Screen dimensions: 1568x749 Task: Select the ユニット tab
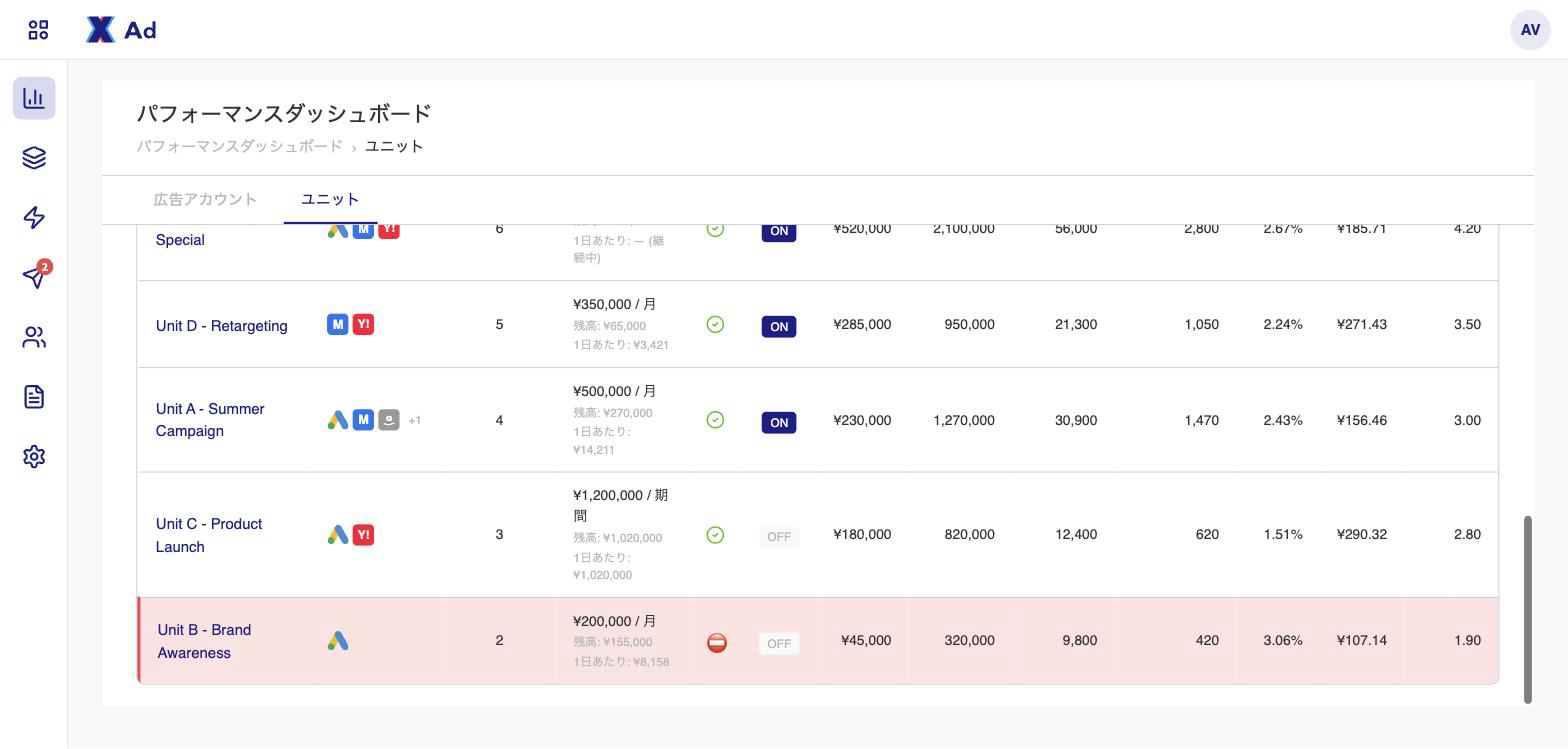point(330,199)
